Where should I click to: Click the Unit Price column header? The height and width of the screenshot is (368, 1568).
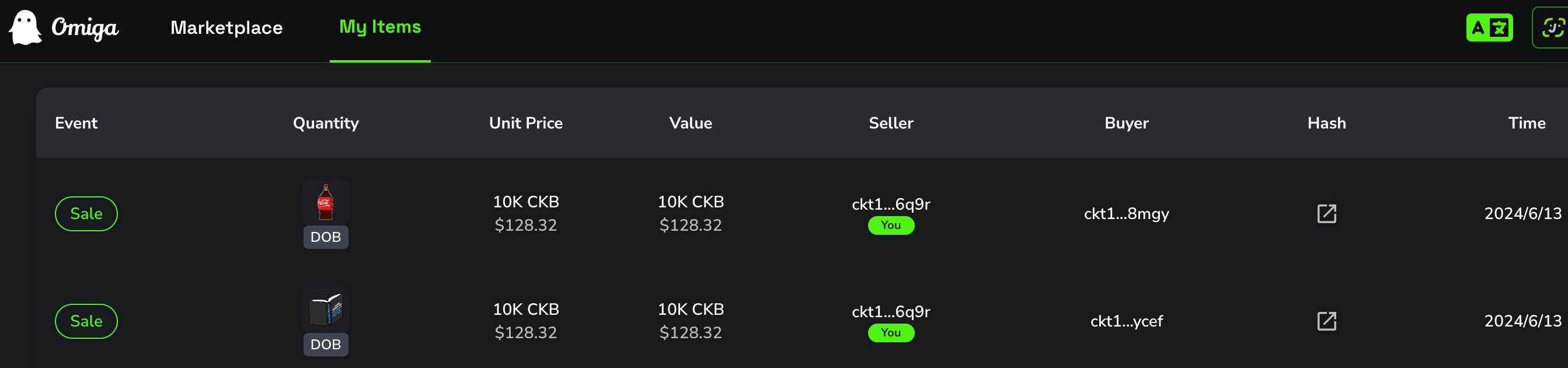click(525, 123)
